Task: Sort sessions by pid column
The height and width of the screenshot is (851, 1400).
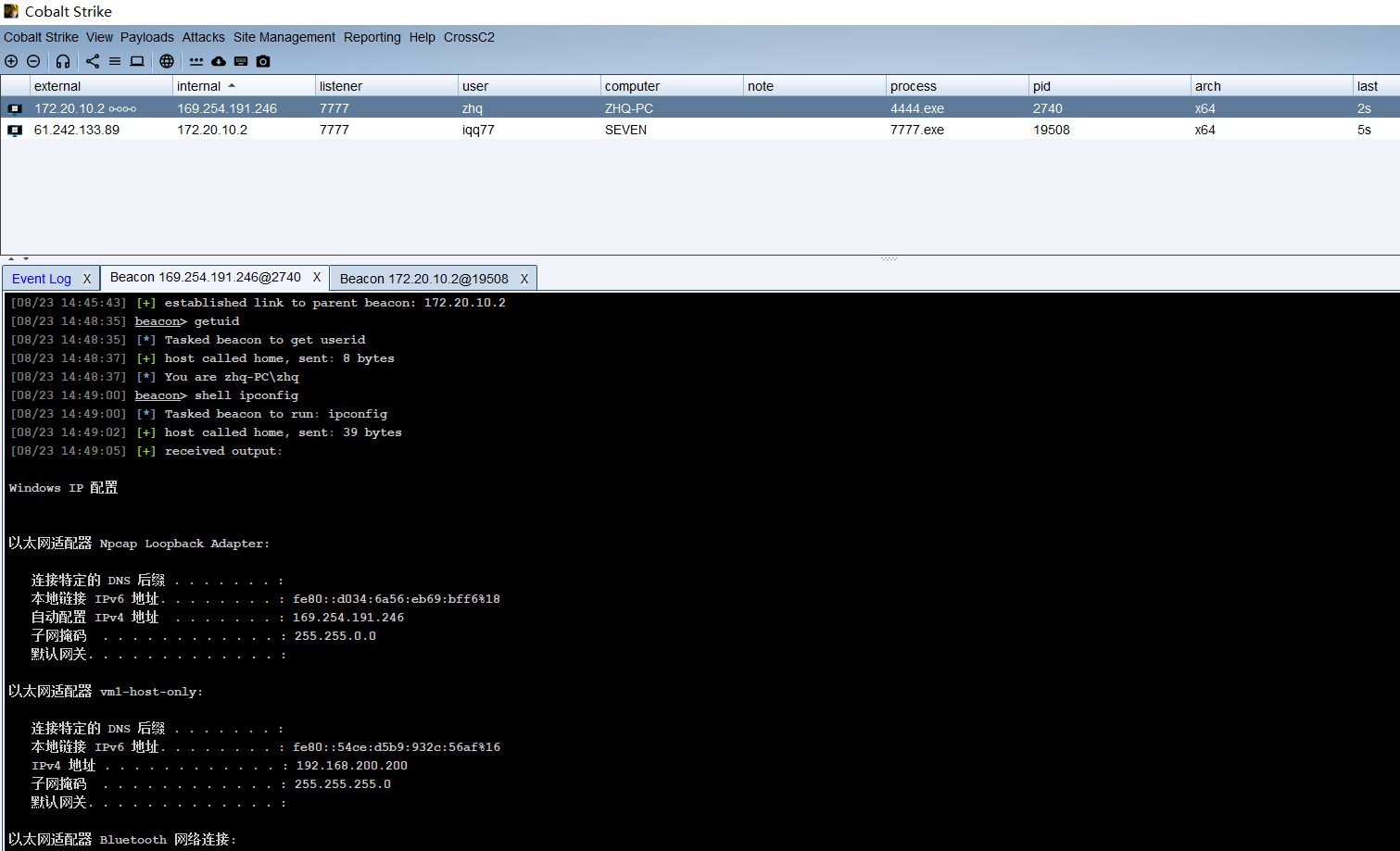Action: click(1110, 86)
